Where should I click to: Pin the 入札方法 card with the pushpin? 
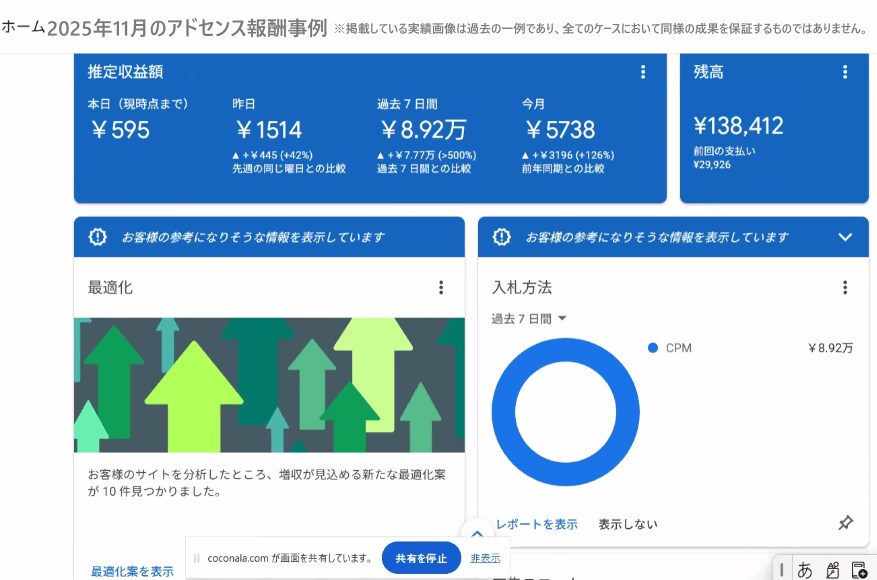[x=845, y=523]
